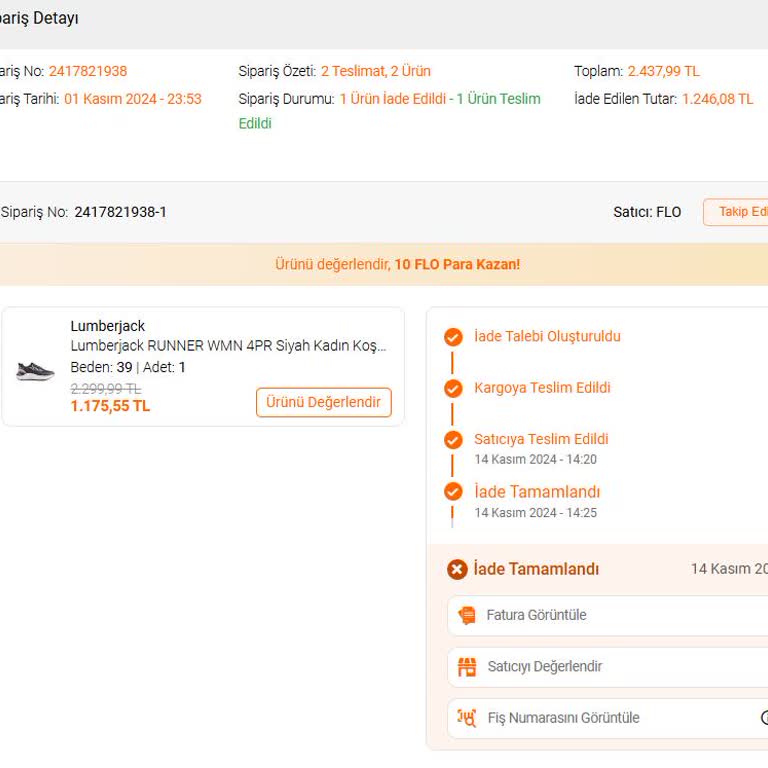Viewport: 768px width, 768px height.
Task: Click the Satıcıyı Değerlendir store icon
Action: (467, 667)
